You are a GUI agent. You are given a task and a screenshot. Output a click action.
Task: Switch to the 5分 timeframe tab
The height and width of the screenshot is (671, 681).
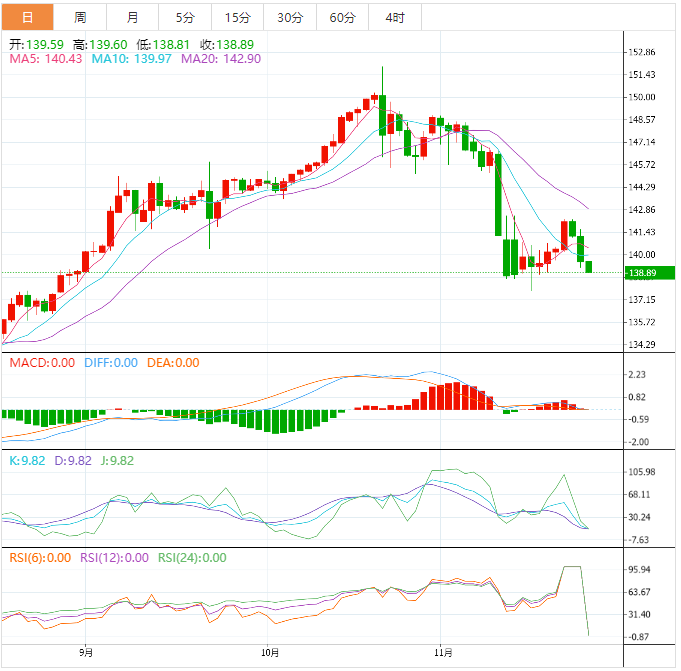[x=185, y=17]
